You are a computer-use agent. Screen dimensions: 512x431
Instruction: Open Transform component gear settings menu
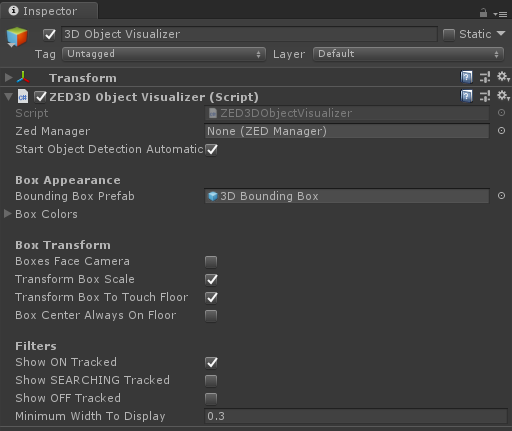coord(503,77)
